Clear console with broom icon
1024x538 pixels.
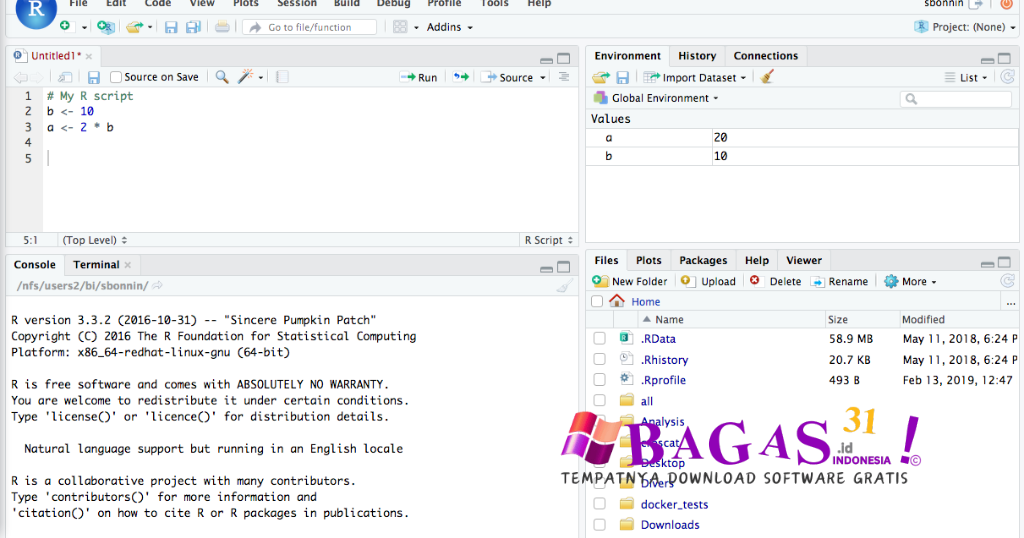[x=565, y=285]
